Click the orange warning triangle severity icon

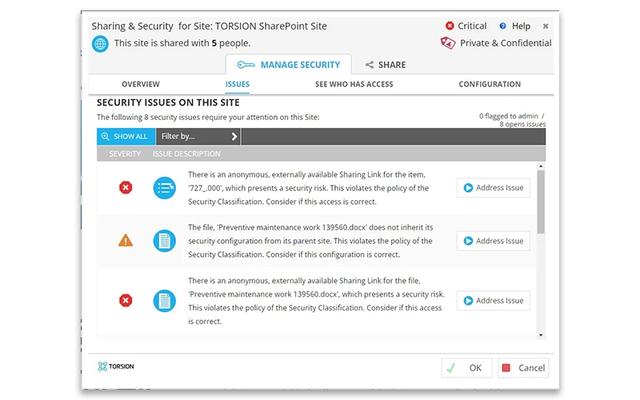126,241
